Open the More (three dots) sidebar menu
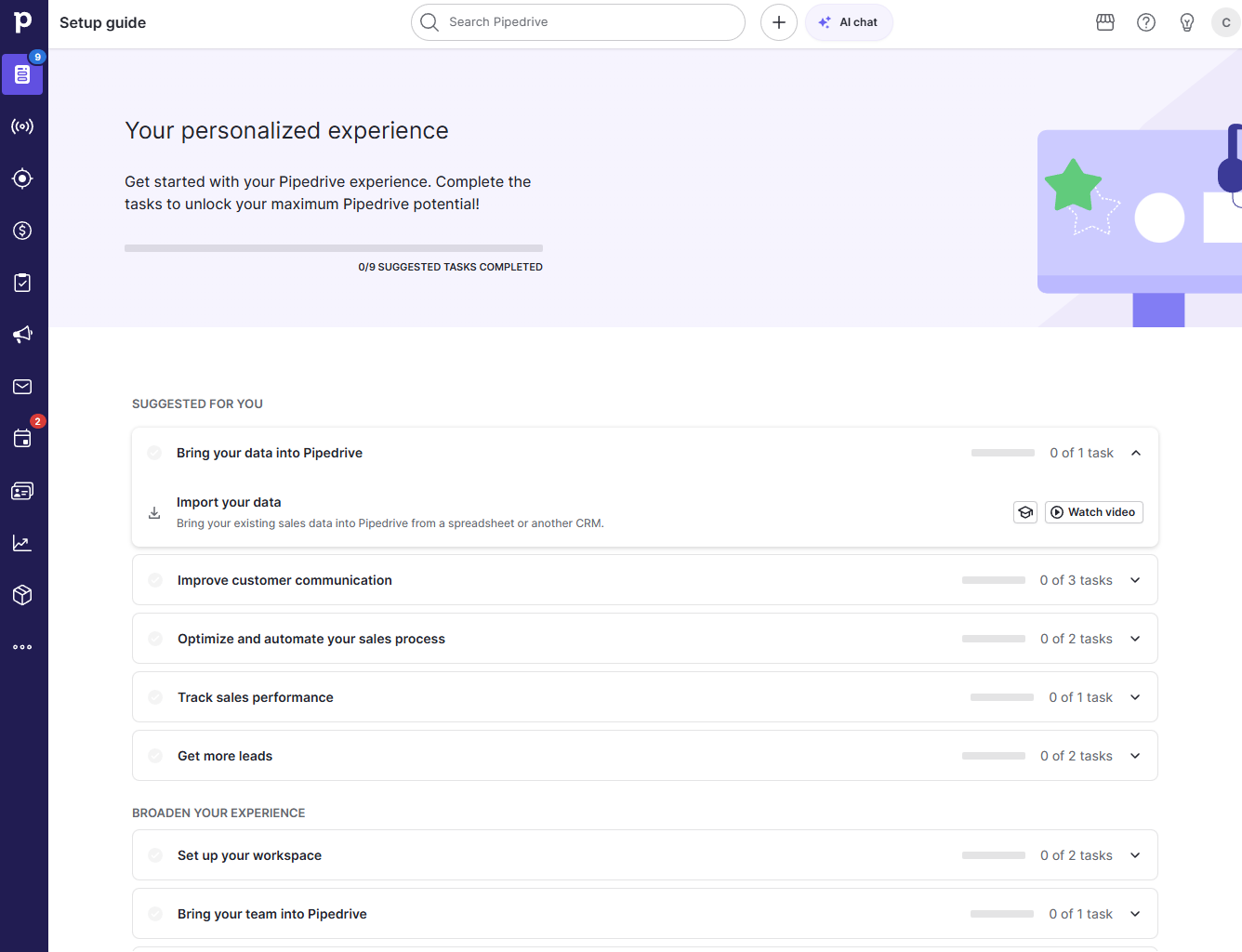This screenshot has width=1242, height=952. coord(22,647)
